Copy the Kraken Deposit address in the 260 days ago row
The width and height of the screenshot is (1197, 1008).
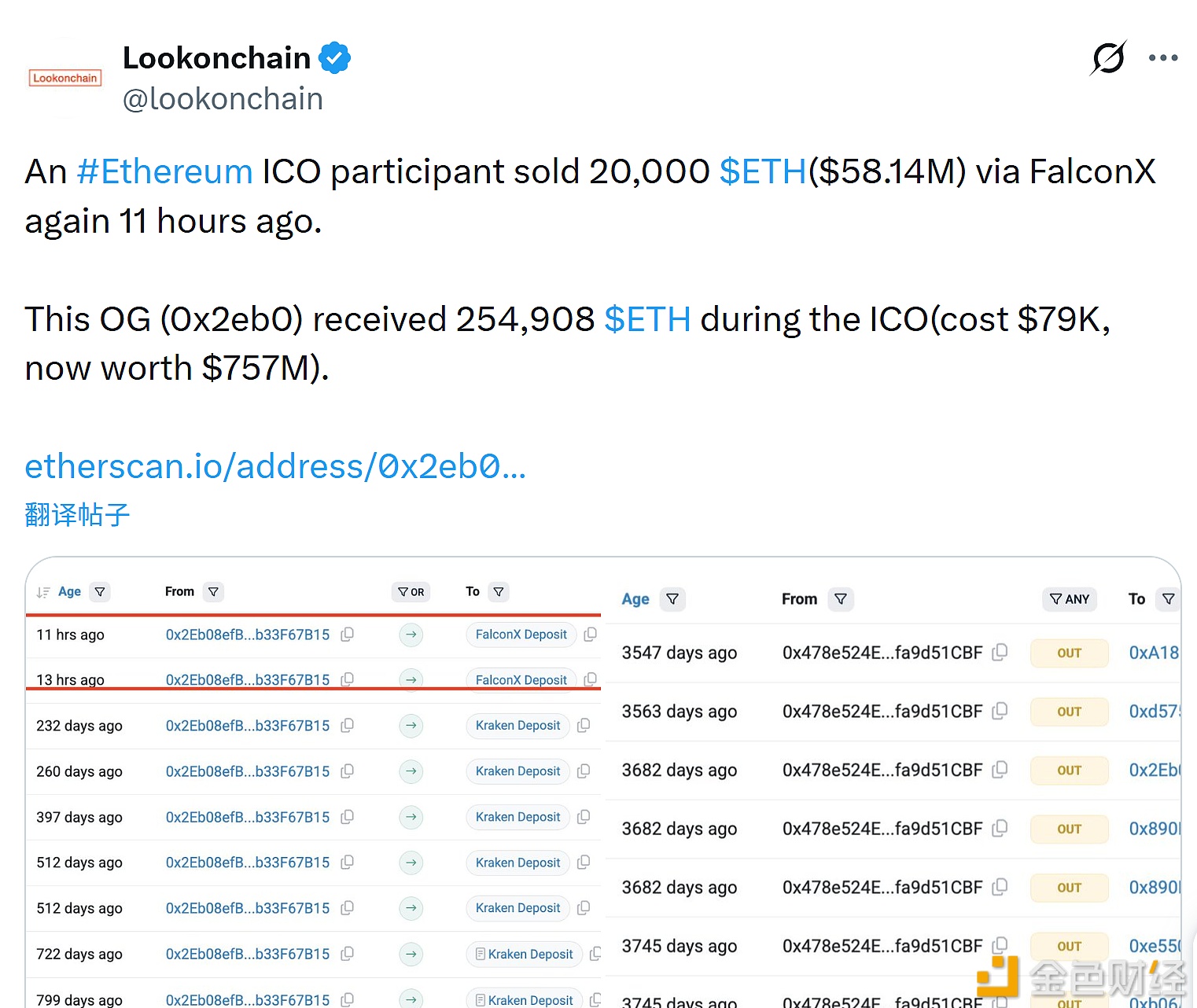[x=584, y=771]
